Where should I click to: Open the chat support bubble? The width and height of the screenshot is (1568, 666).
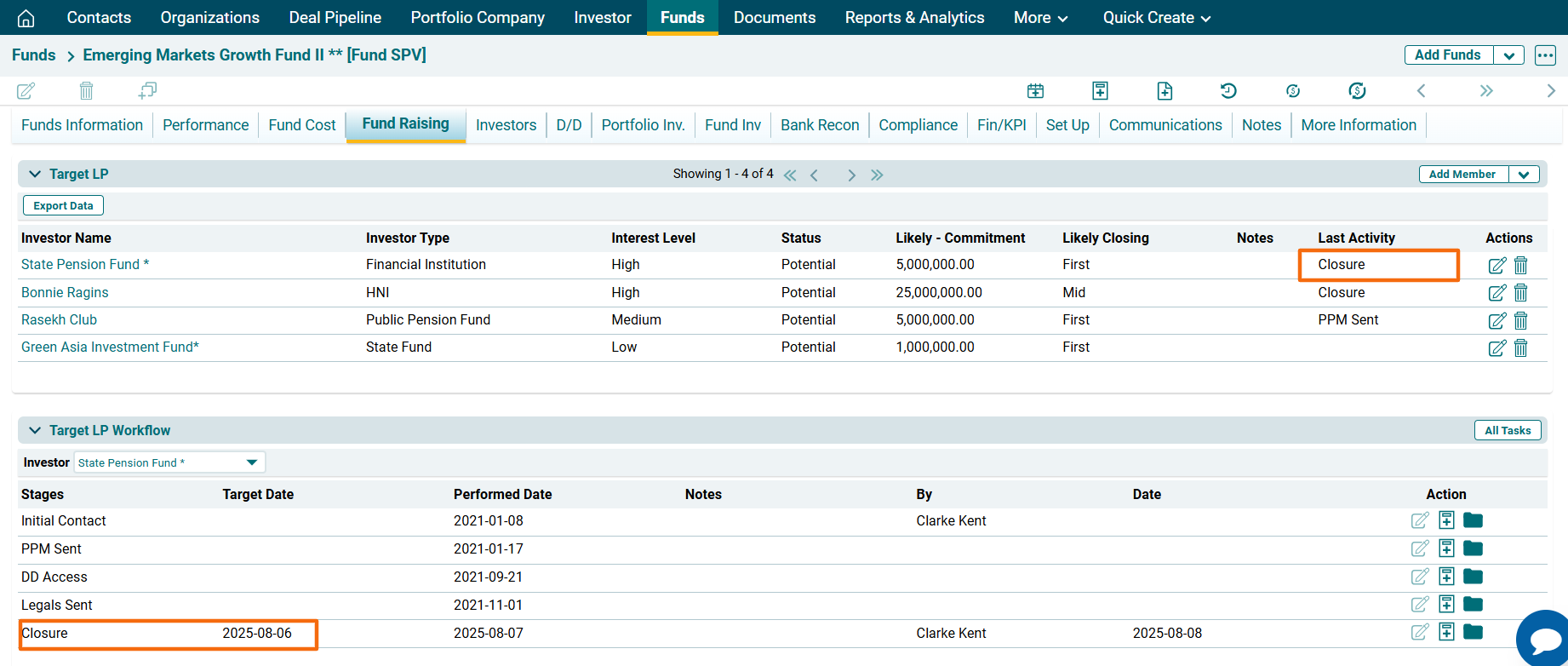click(1544, 638)
